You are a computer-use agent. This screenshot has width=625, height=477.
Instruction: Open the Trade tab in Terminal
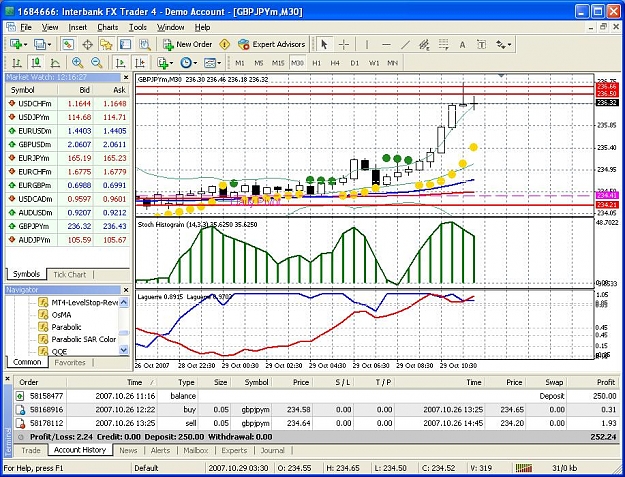point(31,450)
